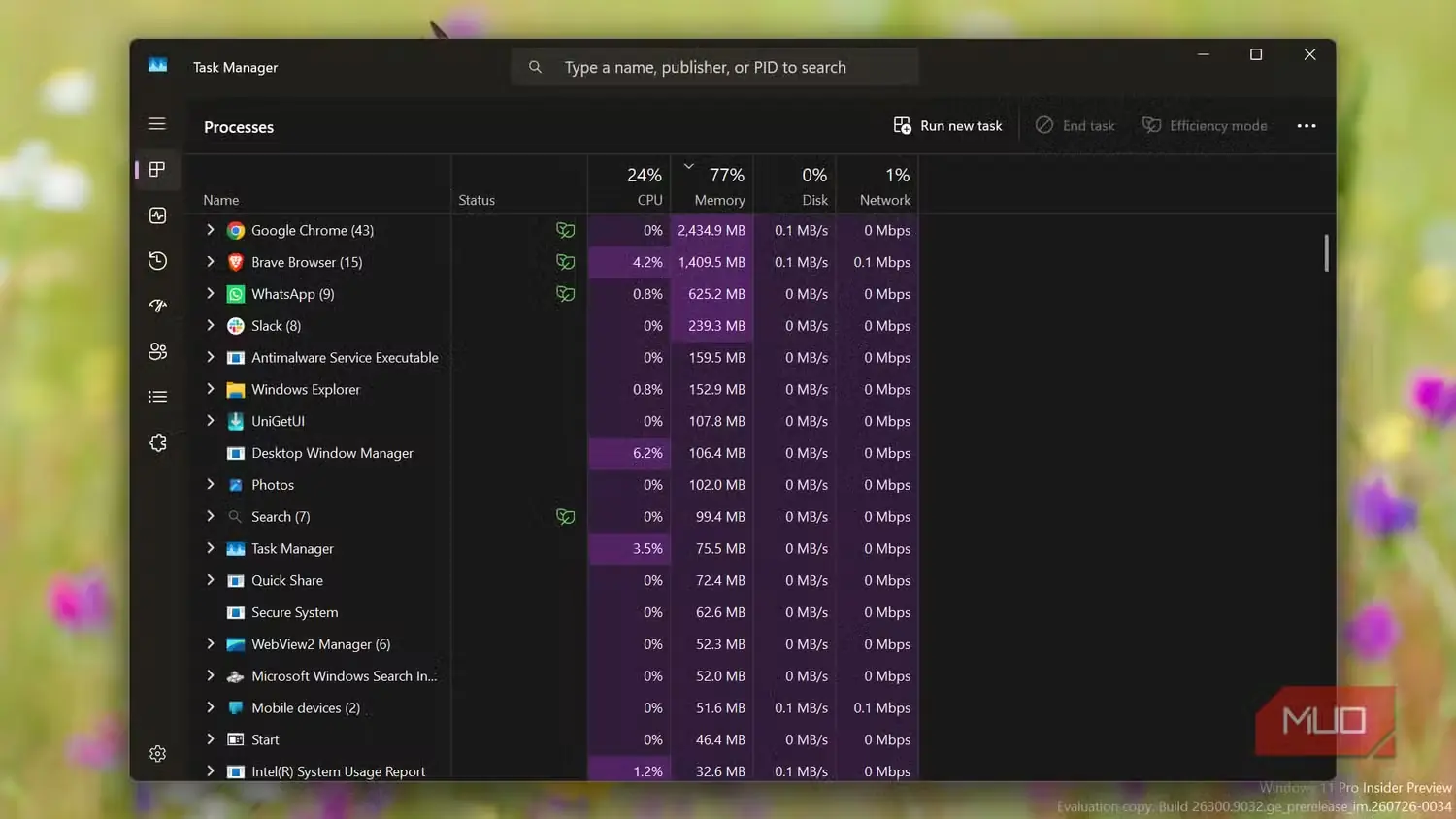Click the Mobile devices icon
1456x819 pixels.
pos(235,708)
